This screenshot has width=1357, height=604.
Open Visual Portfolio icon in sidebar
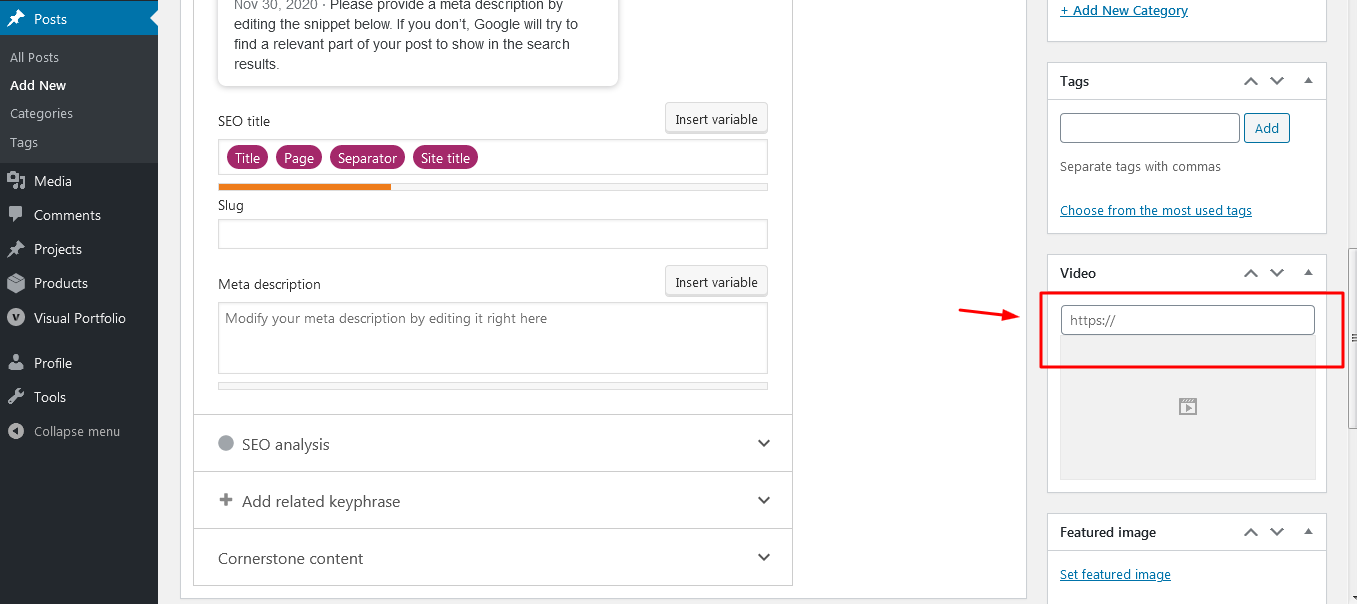pyautogui.click(x=16, y=318)
